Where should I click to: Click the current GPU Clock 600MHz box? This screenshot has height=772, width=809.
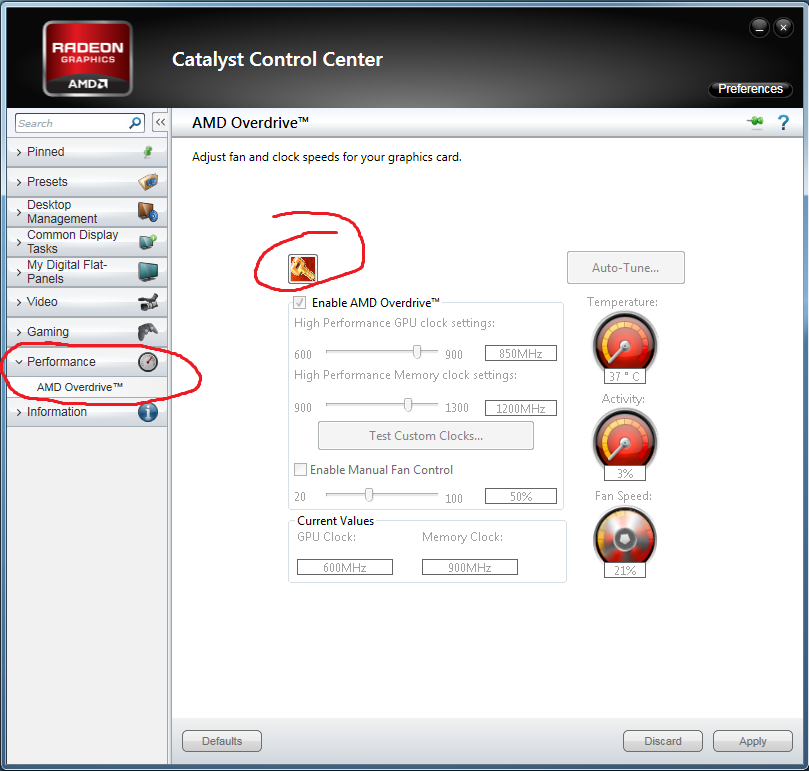(x=345, y=567)
